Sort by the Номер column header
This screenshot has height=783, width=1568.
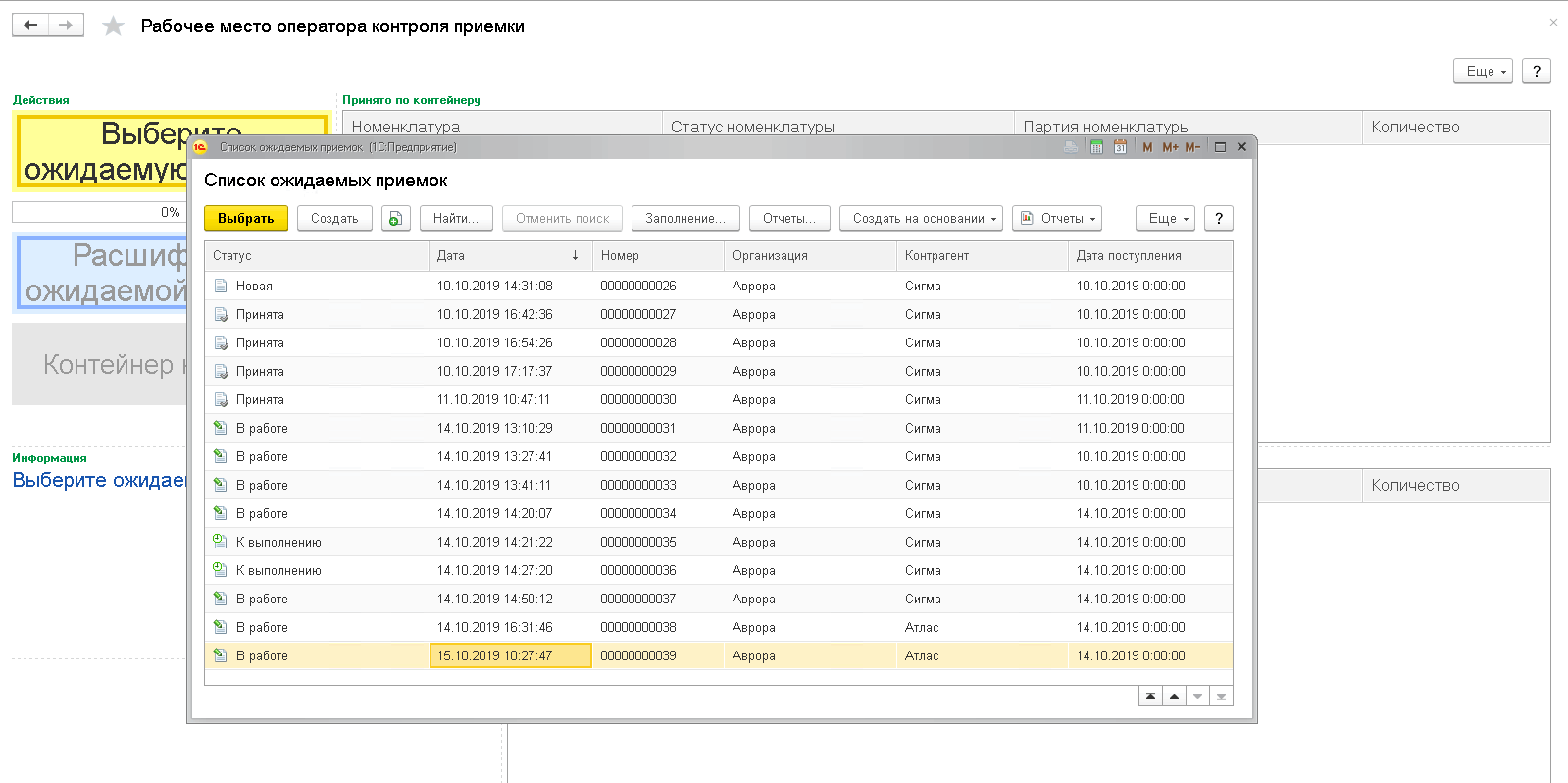coord(658,255)
